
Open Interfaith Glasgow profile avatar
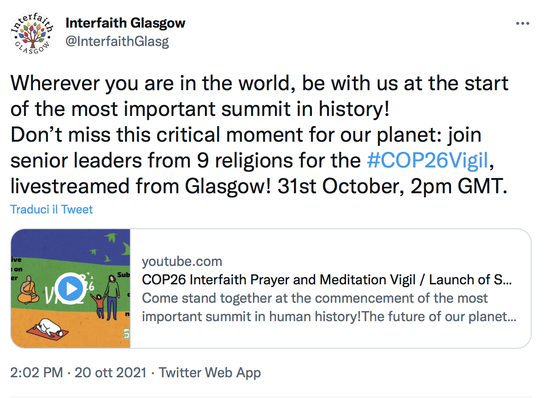[32, 34]
